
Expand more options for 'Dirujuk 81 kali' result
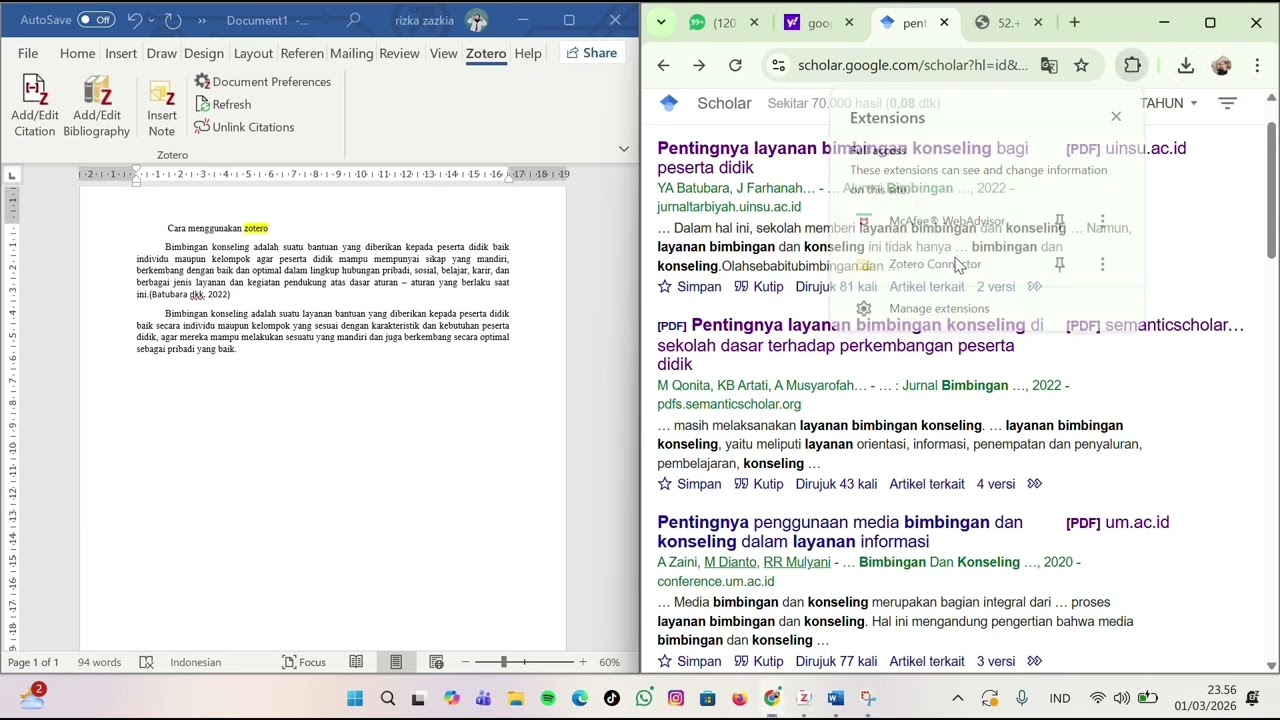pyautogui.click(x=1035, y=287)
